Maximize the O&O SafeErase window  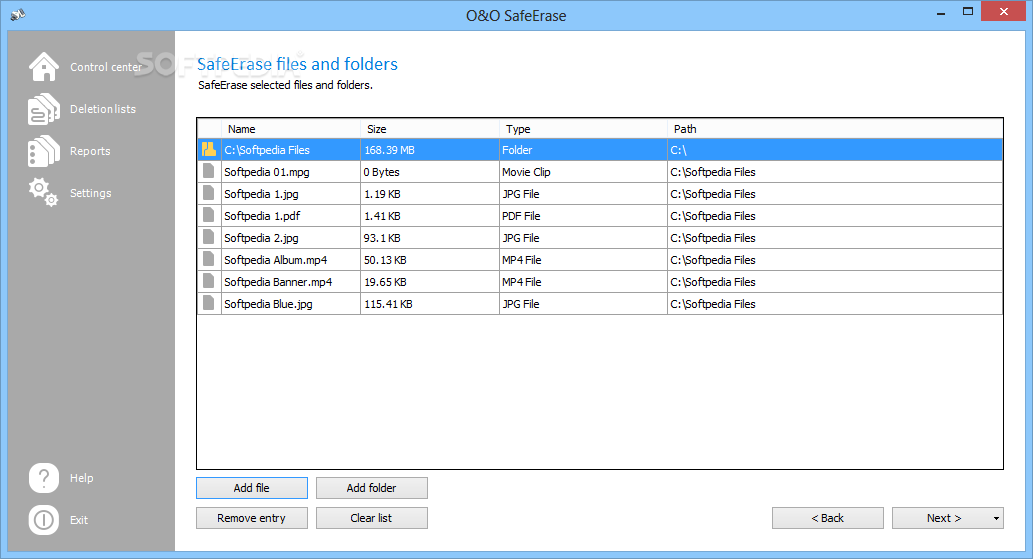(968, 12)
